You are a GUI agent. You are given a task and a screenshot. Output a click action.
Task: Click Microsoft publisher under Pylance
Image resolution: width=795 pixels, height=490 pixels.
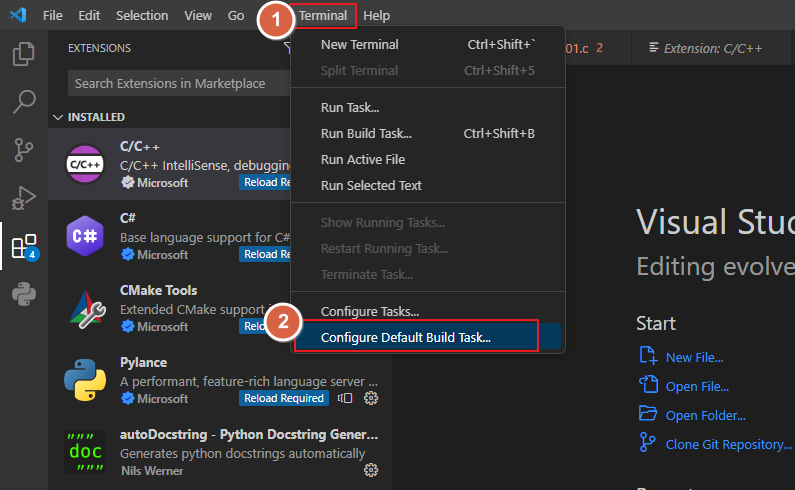coord(162,399)
